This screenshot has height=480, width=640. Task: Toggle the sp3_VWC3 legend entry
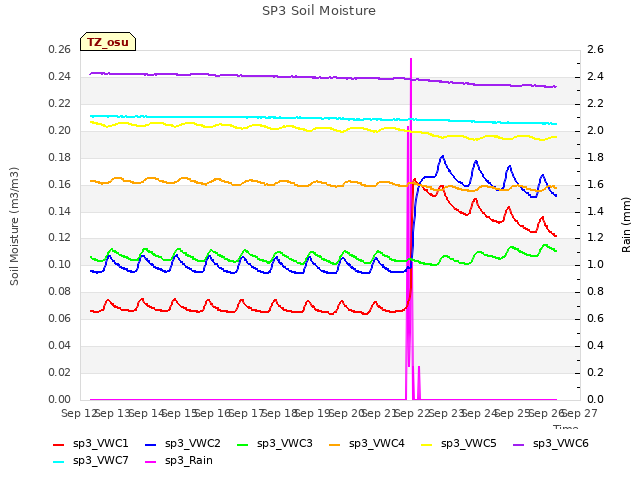[275, 444]
